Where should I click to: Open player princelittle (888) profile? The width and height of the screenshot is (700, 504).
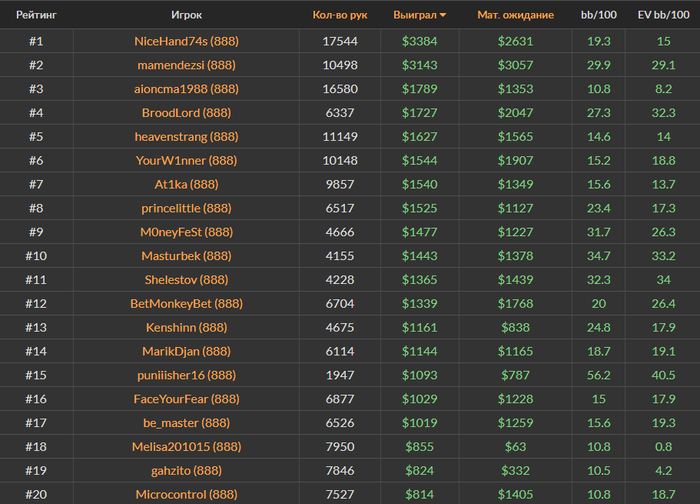tap(187, 208)
